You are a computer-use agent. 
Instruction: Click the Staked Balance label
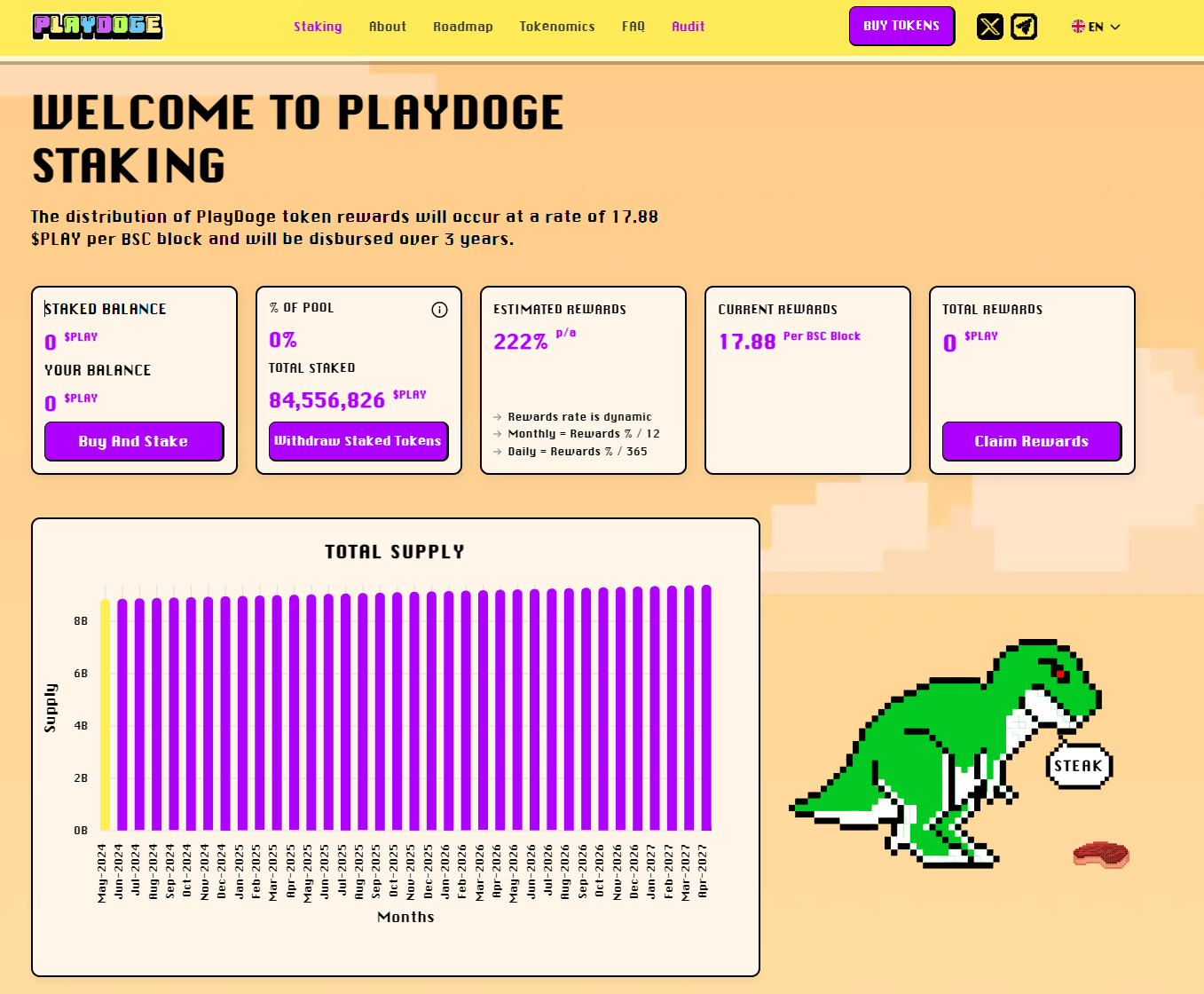106,309
